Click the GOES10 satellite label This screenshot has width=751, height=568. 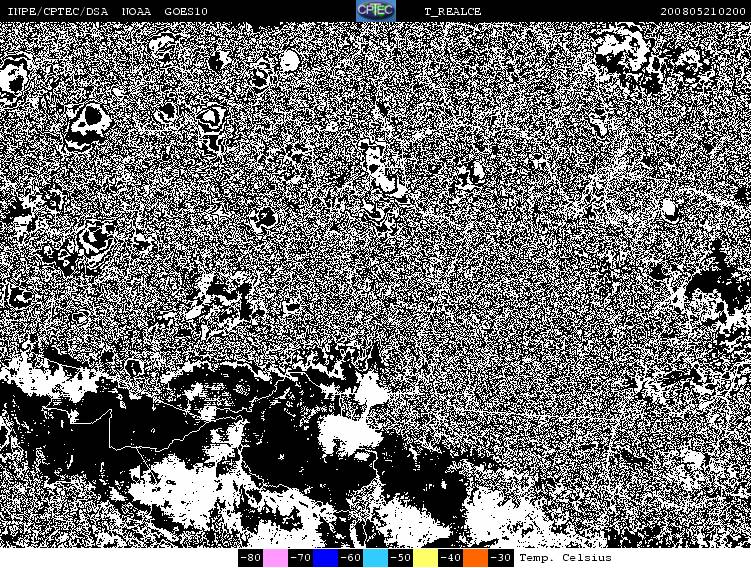coord(186,11)
